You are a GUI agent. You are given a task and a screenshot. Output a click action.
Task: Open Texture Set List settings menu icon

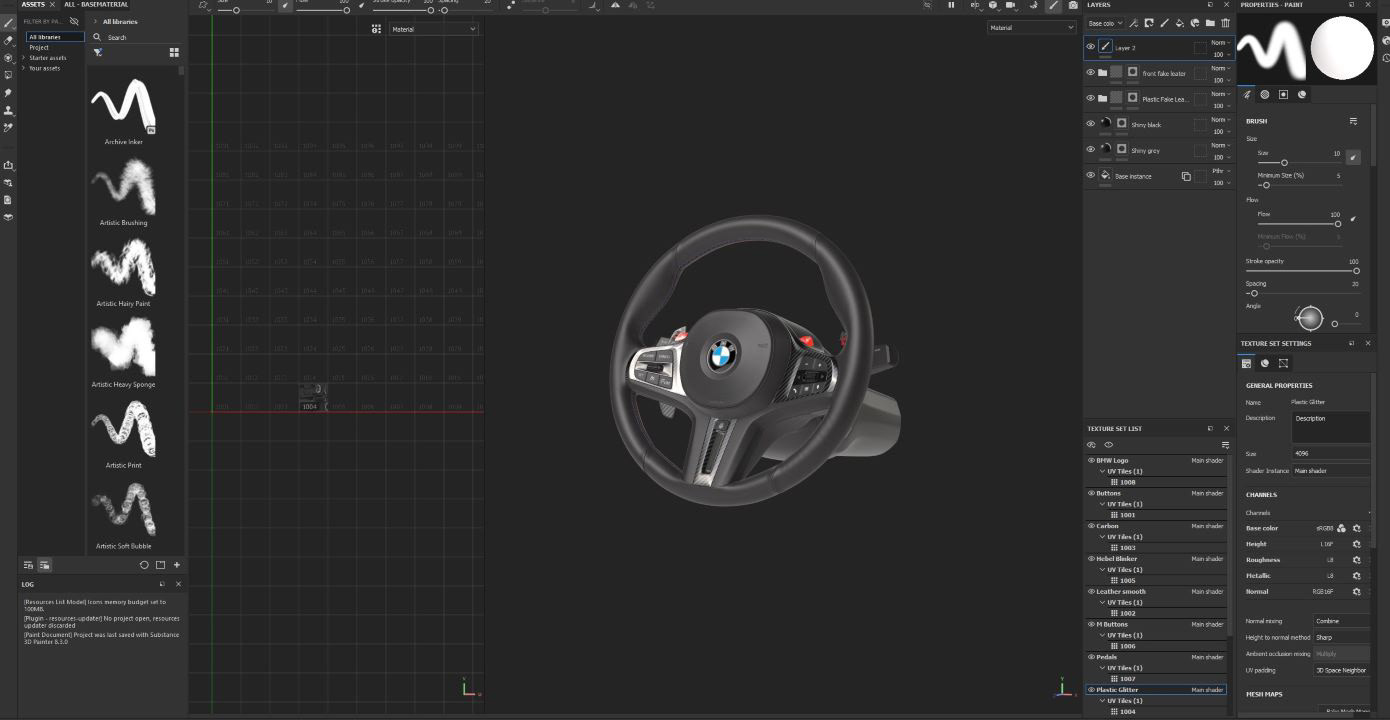coord(1225,445)
